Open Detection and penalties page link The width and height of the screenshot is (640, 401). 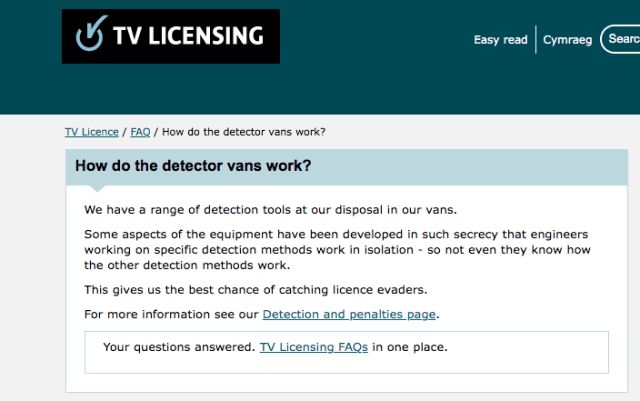pos(349,314)
